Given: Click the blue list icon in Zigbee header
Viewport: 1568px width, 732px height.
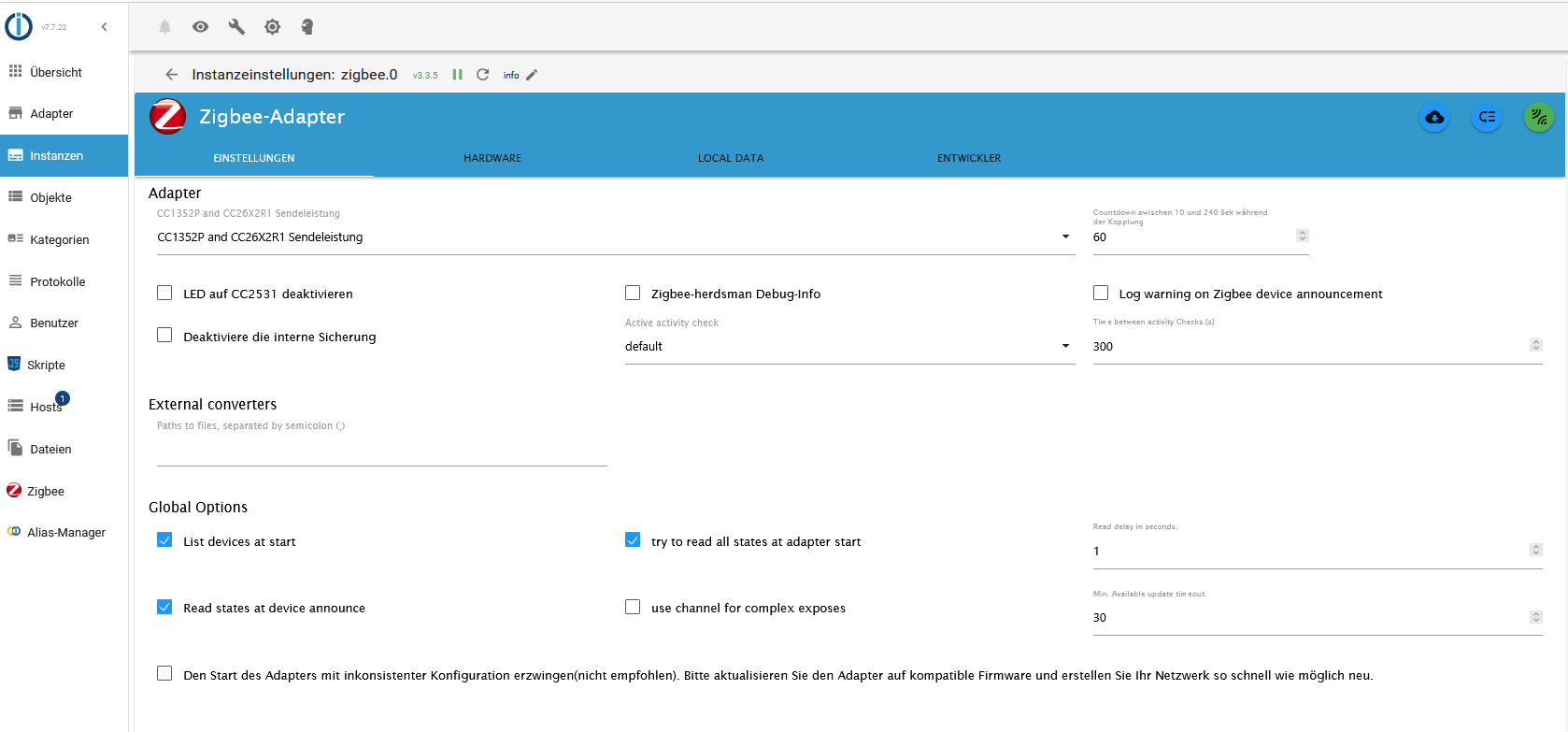Looking at the screenshot, I should 1487,117.
